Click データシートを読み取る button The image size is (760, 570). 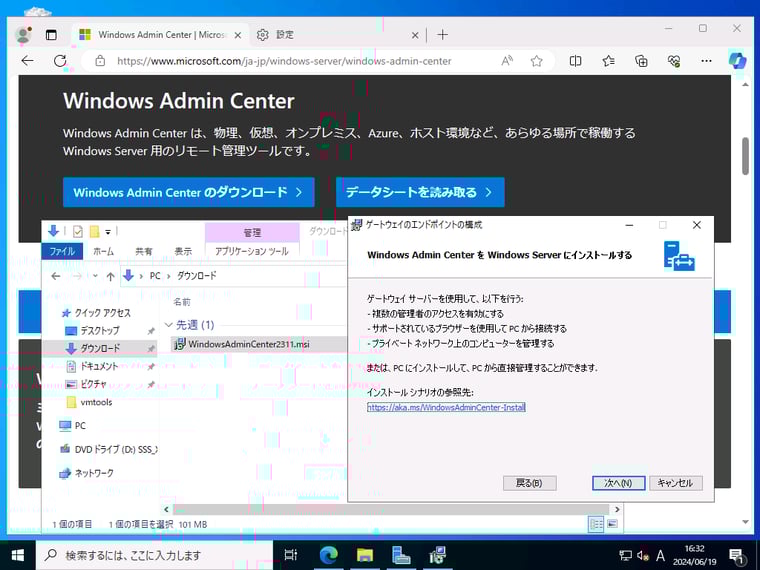(420, 192)
